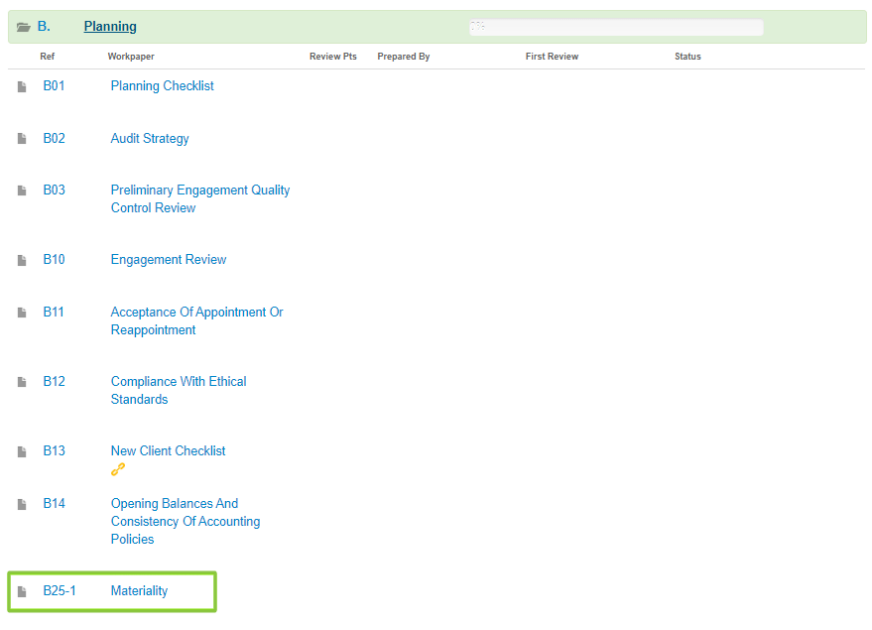Open the Audit Strategy workpaper
Viewport: 872px width, 630px height.
pos(149,139)
